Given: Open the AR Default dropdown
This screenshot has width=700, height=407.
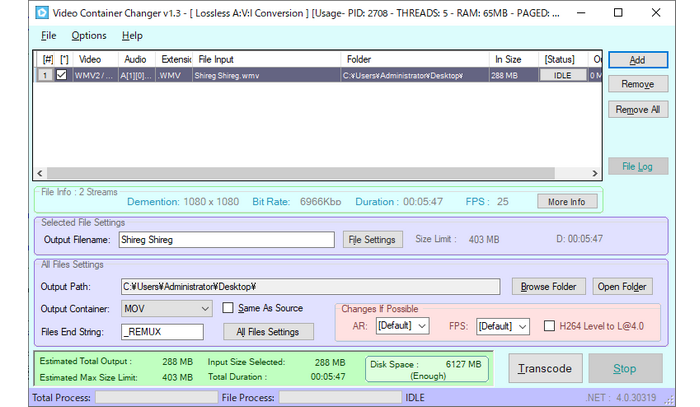Looking at the screenshot, I should (x=402, y=326).
